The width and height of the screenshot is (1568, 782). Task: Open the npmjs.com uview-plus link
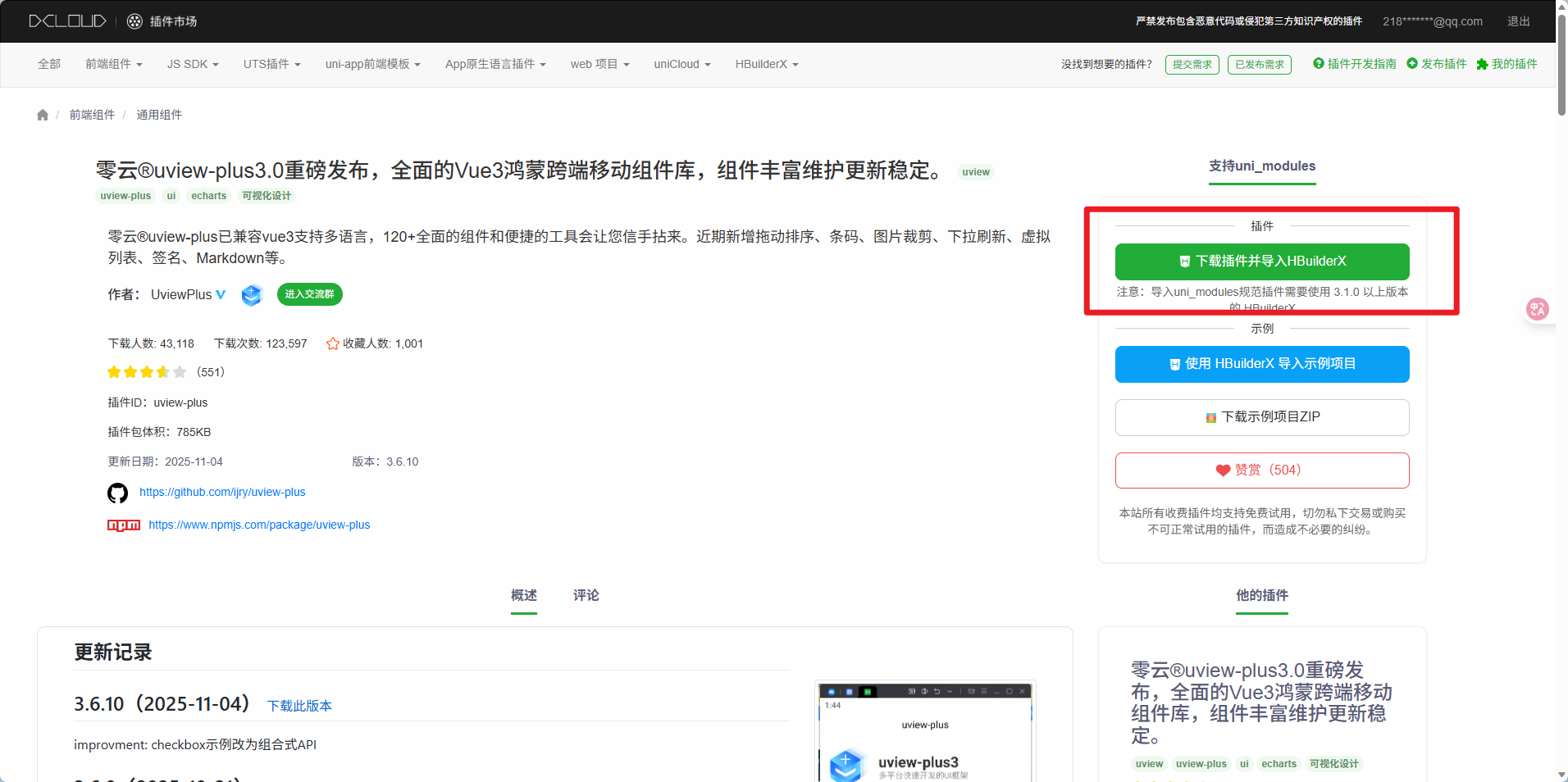(x=259, y=525)
